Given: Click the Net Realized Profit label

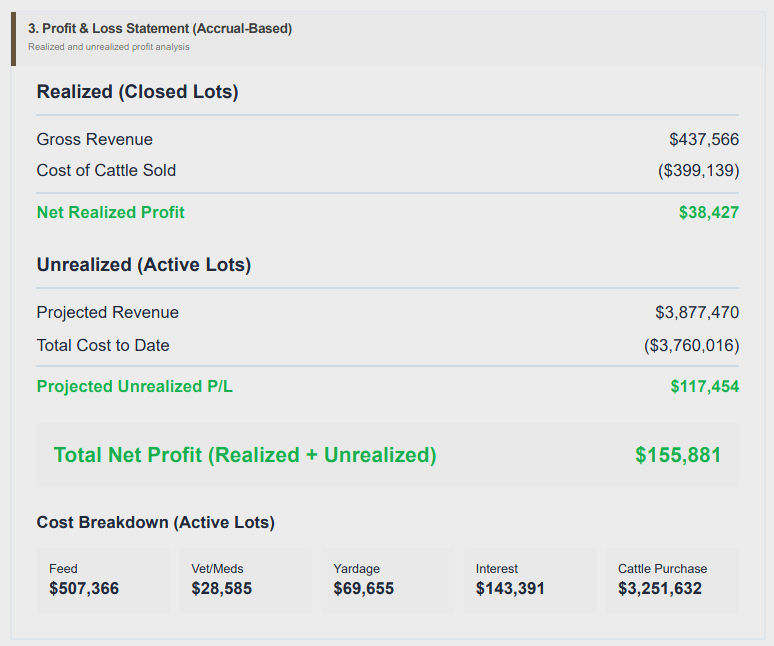Looking at the screenshot, I should point(110,212).
